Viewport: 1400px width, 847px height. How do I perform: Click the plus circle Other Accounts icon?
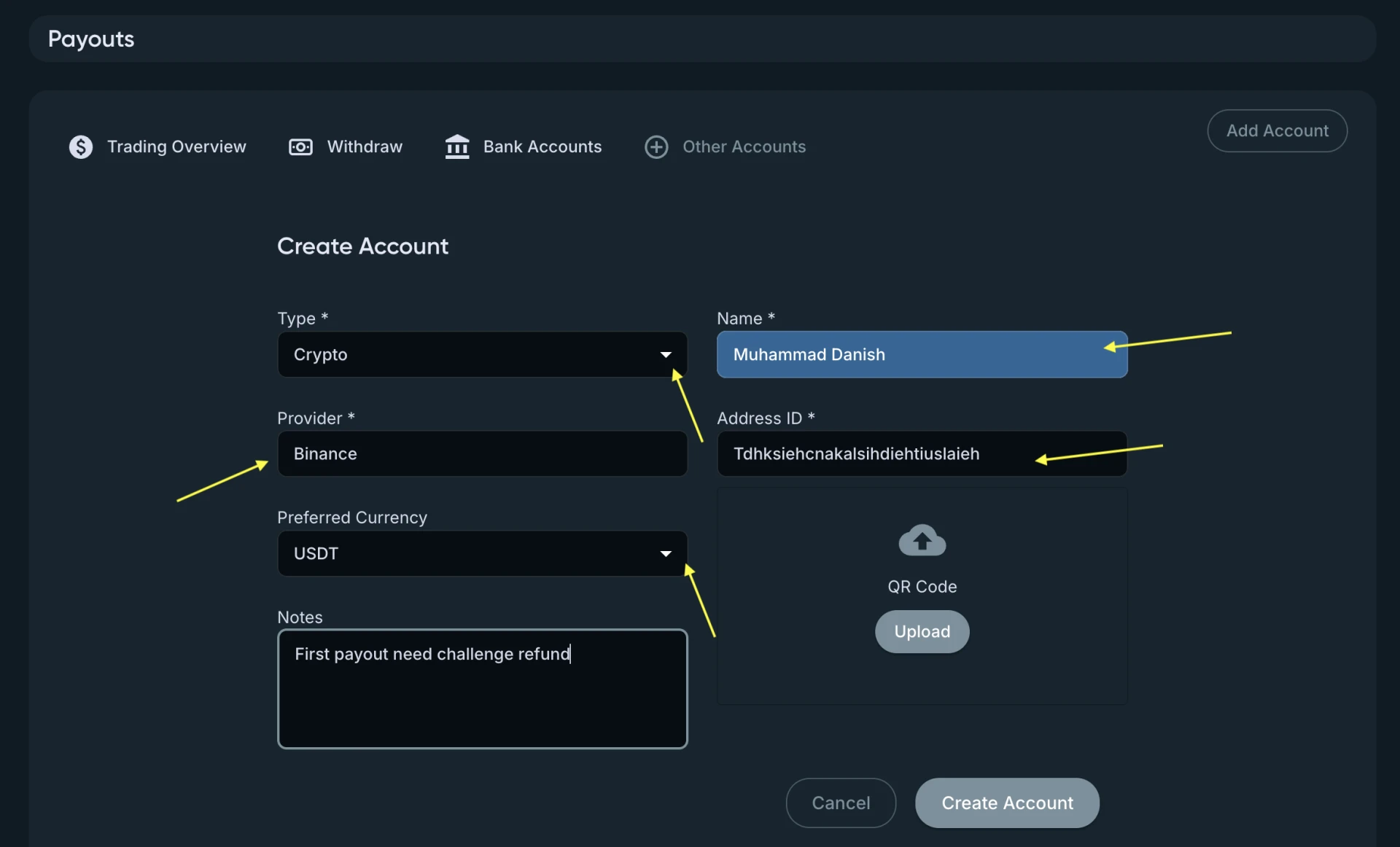pos(656,147)
